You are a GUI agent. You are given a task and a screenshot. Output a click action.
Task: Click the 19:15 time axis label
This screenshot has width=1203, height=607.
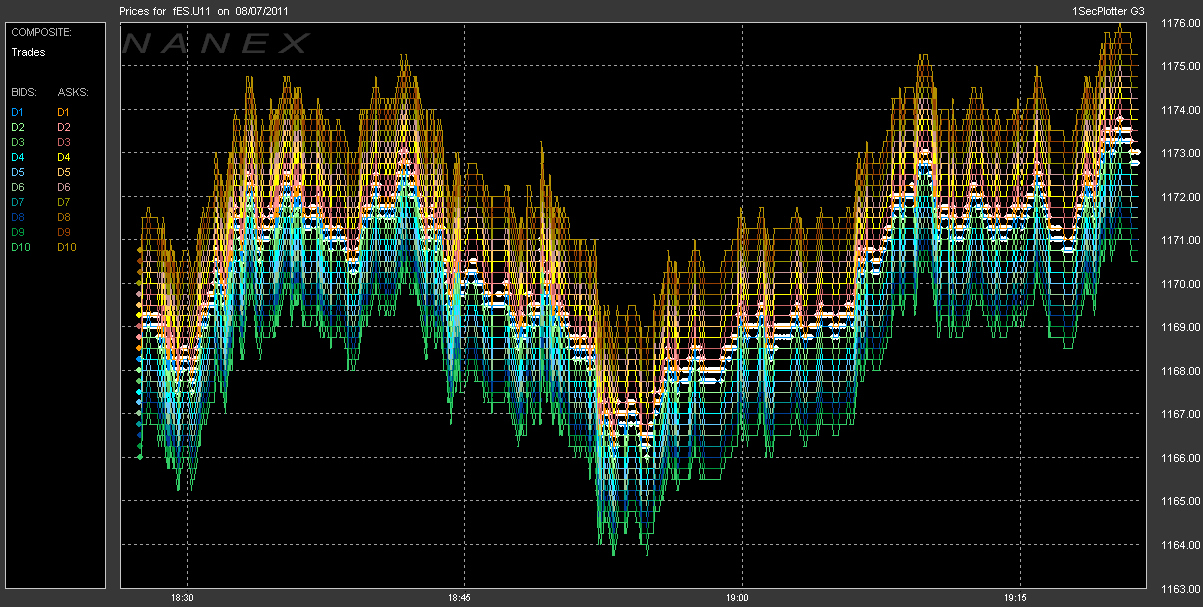pyautogui.click(x=1017, y=598)
